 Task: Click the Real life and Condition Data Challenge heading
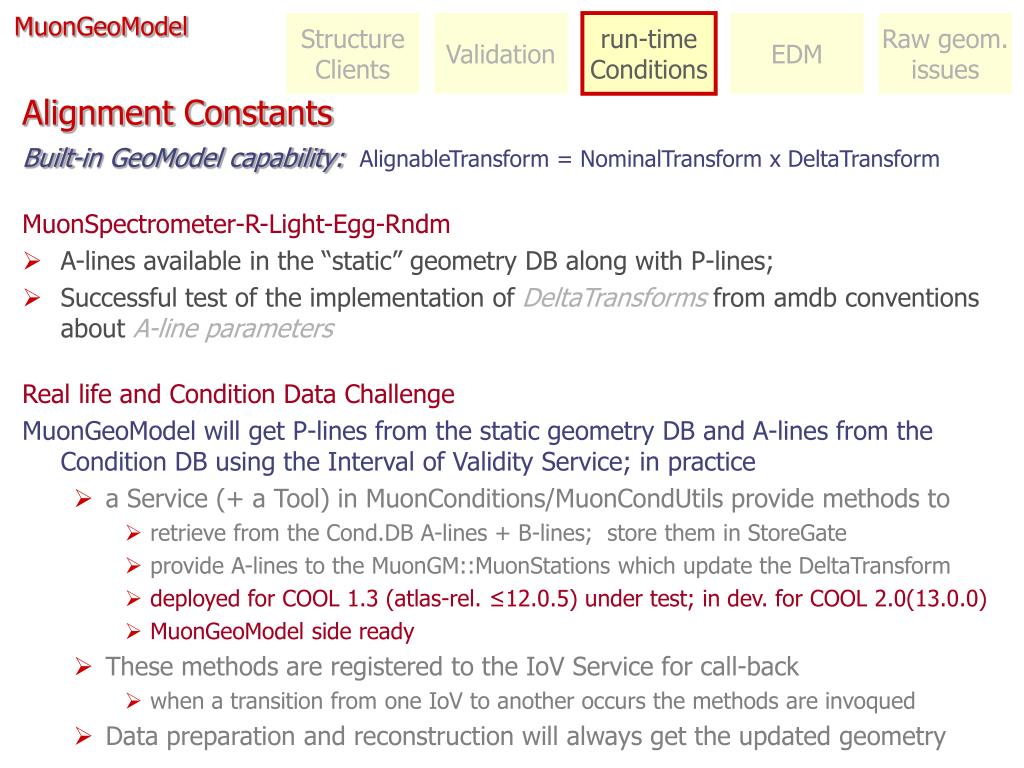pyautogui.click(x=238, y=394)
